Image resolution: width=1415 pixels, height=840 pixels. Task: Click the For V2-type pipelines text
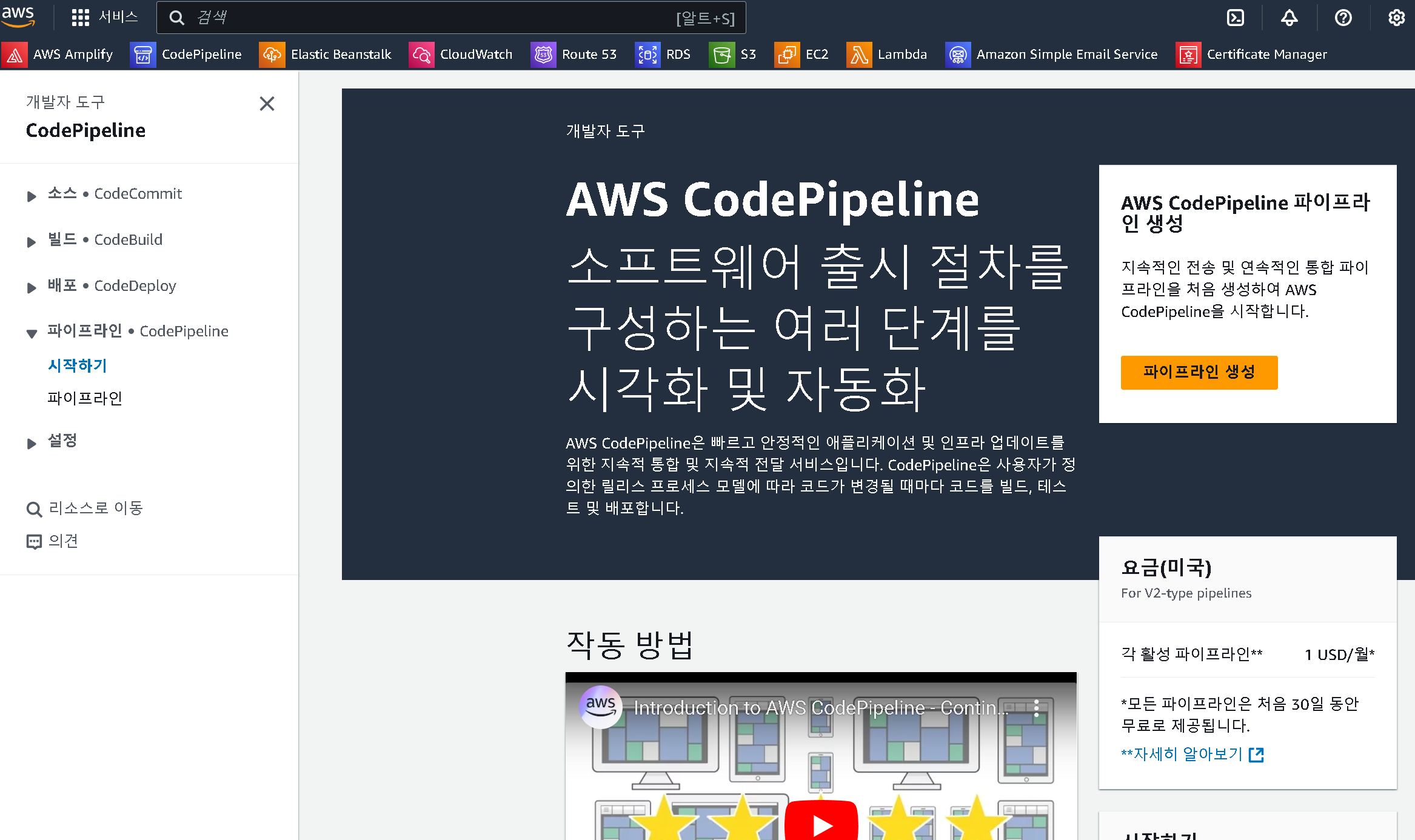click(1186, 593)
